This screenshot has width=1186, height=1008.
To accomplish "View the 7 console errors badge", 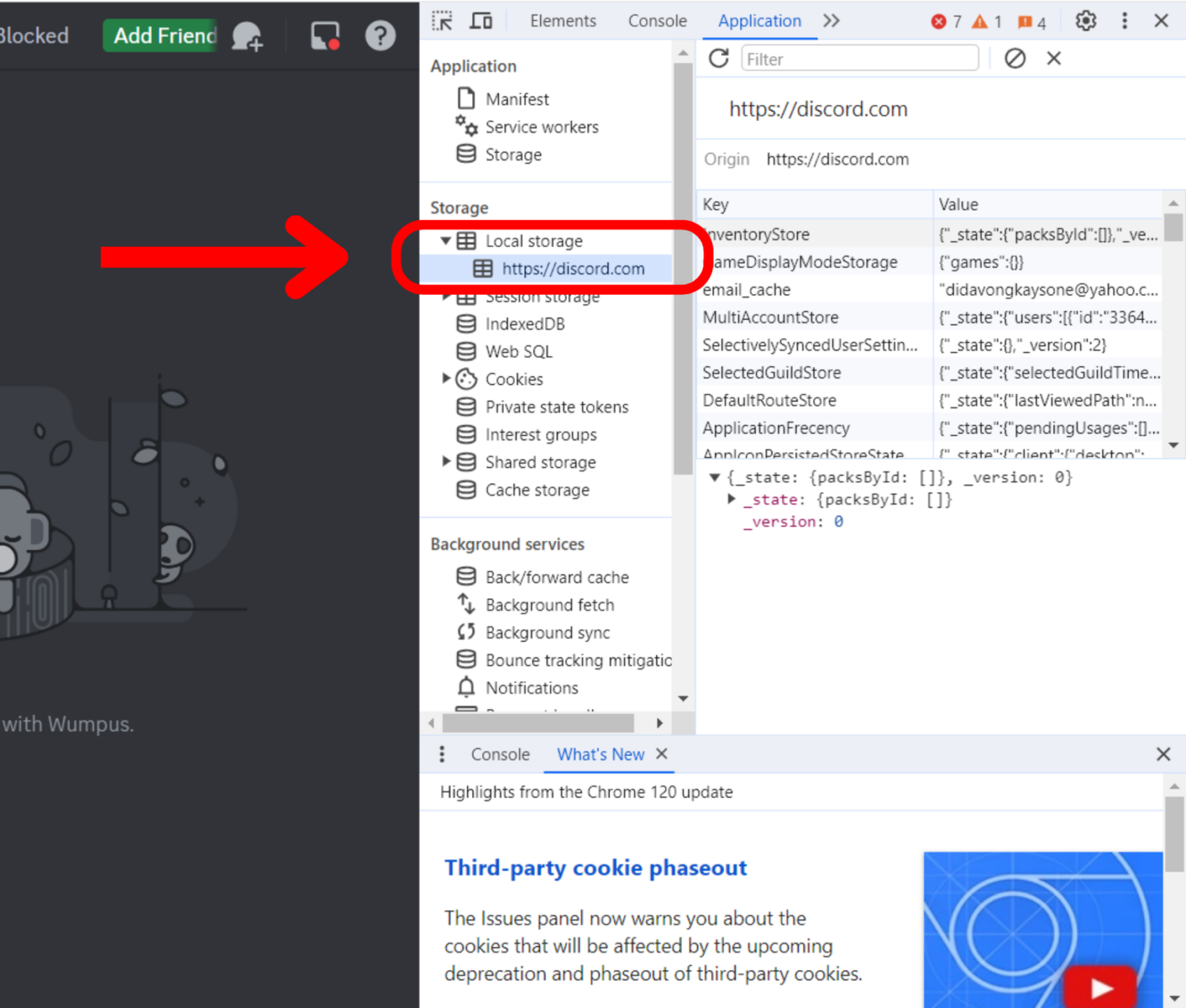I will tap(947, 22).
